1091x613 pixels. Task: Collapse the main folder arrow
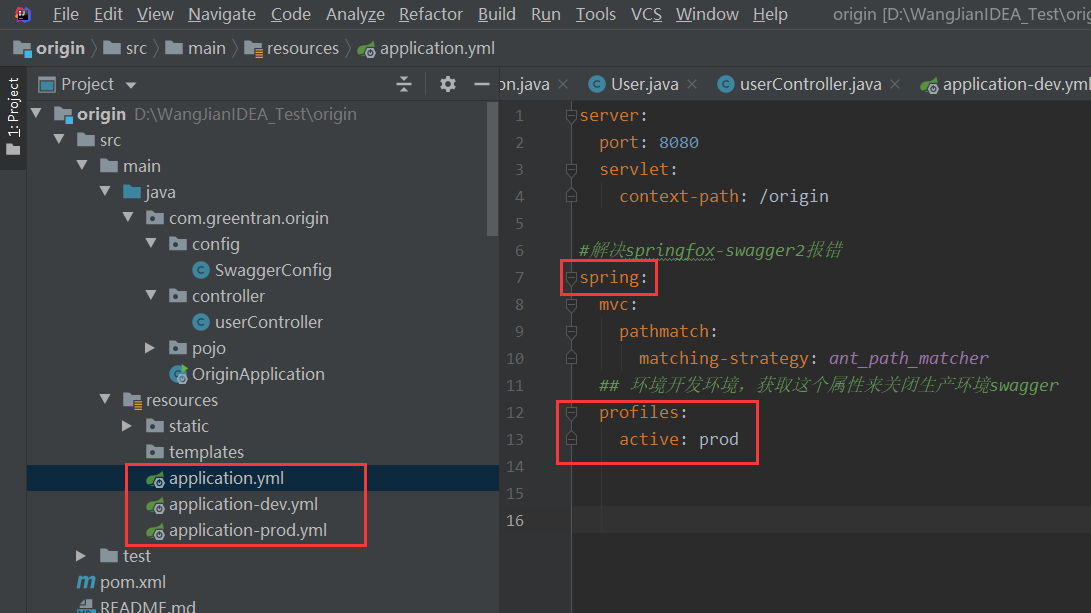pyautogui.click(x=83, y=166)
